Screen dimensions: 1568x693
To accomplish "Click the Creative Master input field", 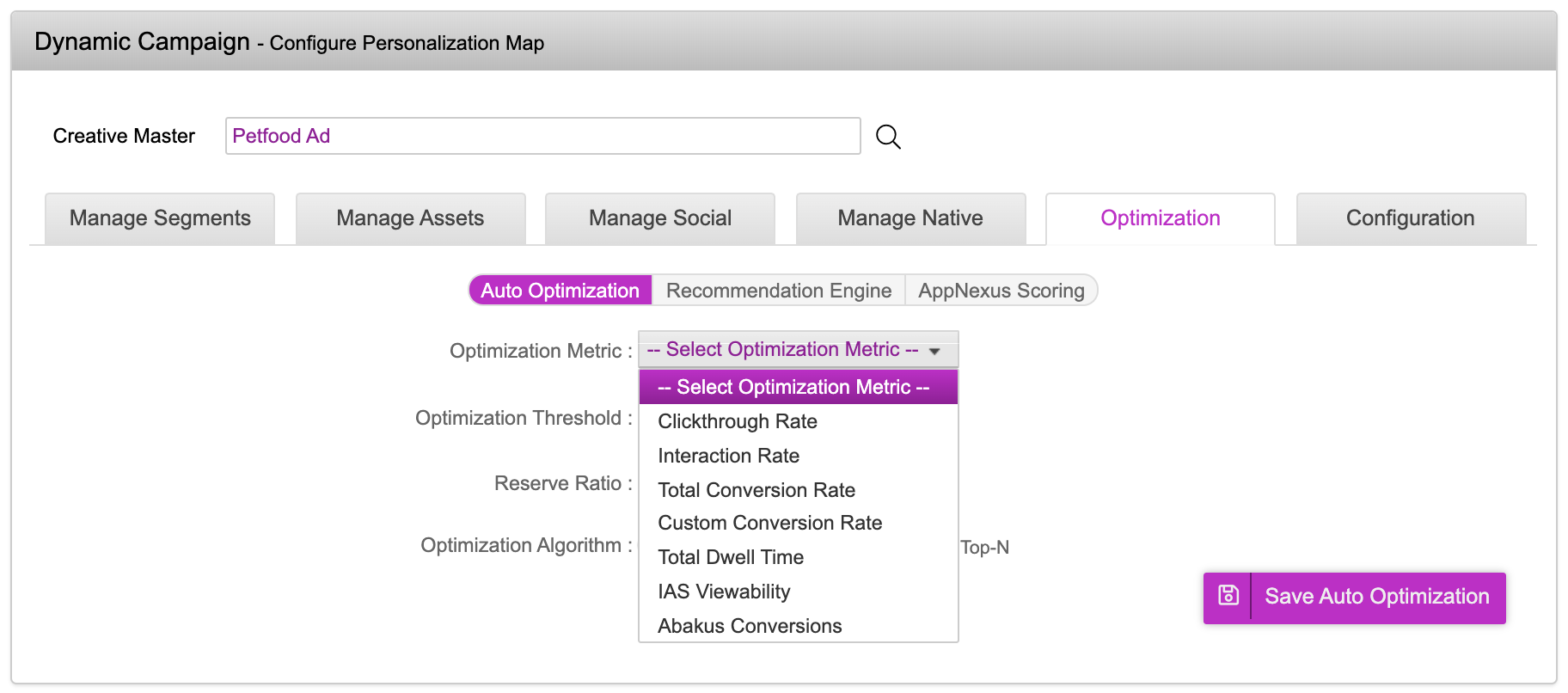I will [x=542, y=136].
